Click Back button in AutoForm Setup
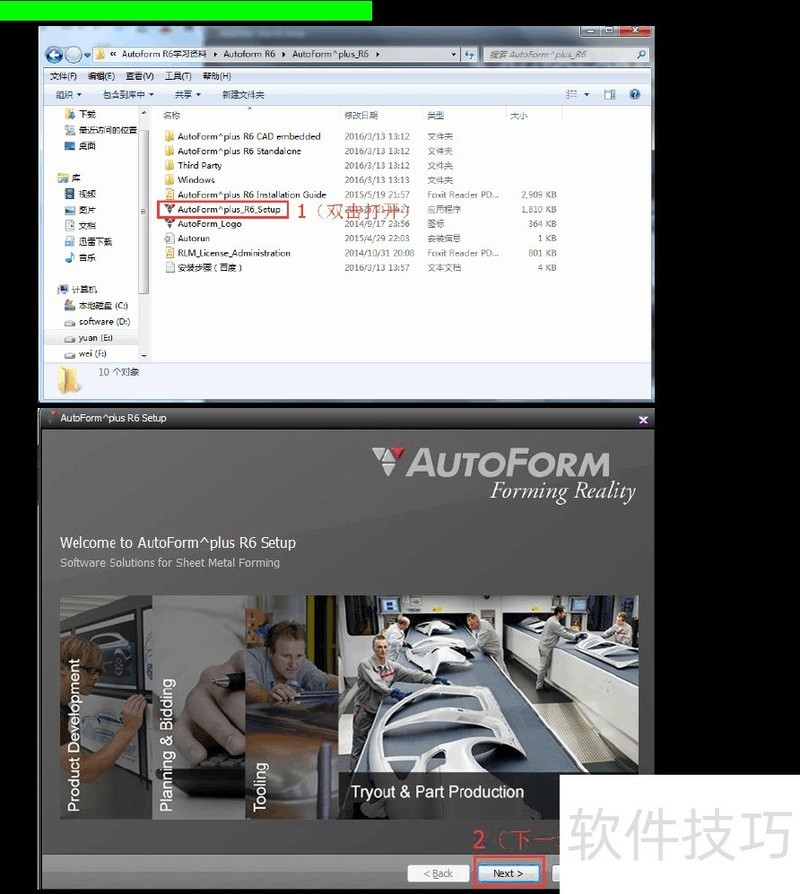 438,873
